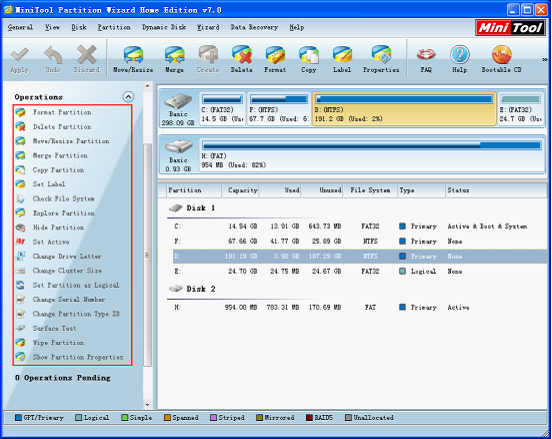The image size is (552, 439).
Task: Sort by the Capacity column header
Action: coord(240,190)
